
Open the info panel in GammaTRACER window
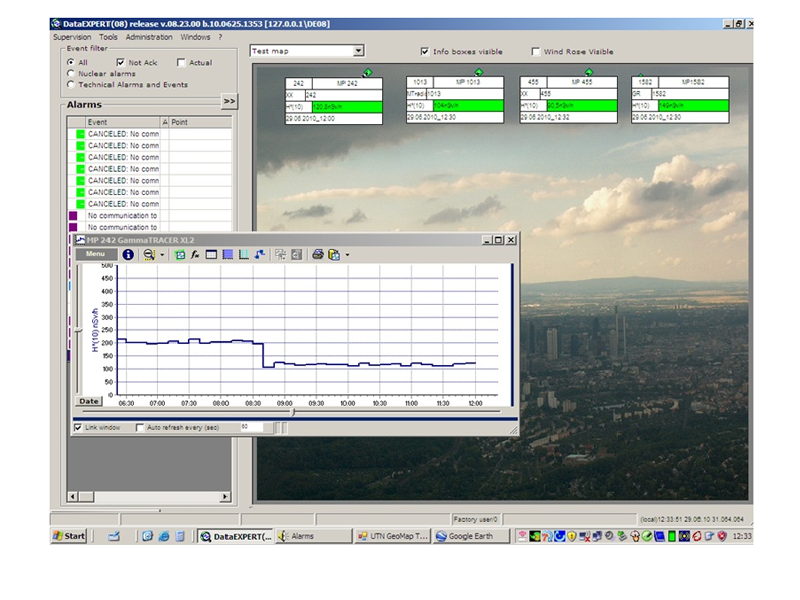tap(129, 254)
